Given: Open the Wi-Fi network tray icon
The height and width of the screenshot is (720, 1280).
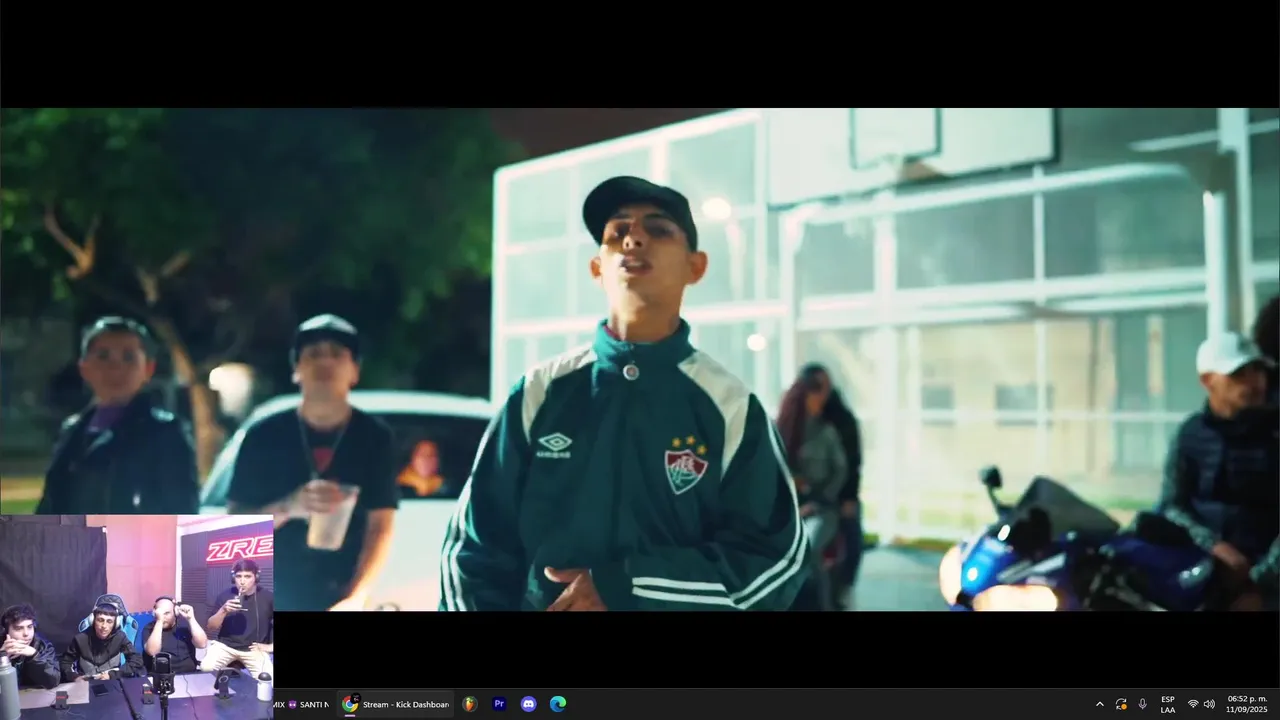Looking at the screenshot, I should pyautogui.click(x=1193, y=704).
